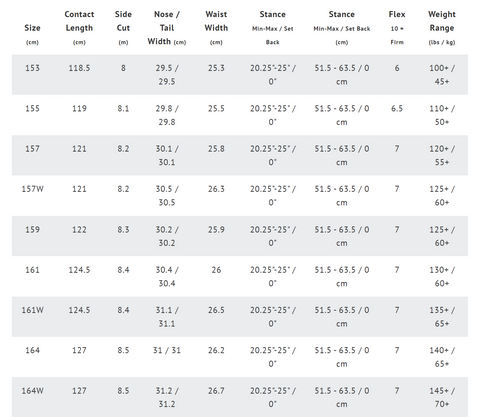The height and width of the screenshot is (417, 480).
Task: Select the 31 / 31 nose tail width
Action: coord(167,350)
